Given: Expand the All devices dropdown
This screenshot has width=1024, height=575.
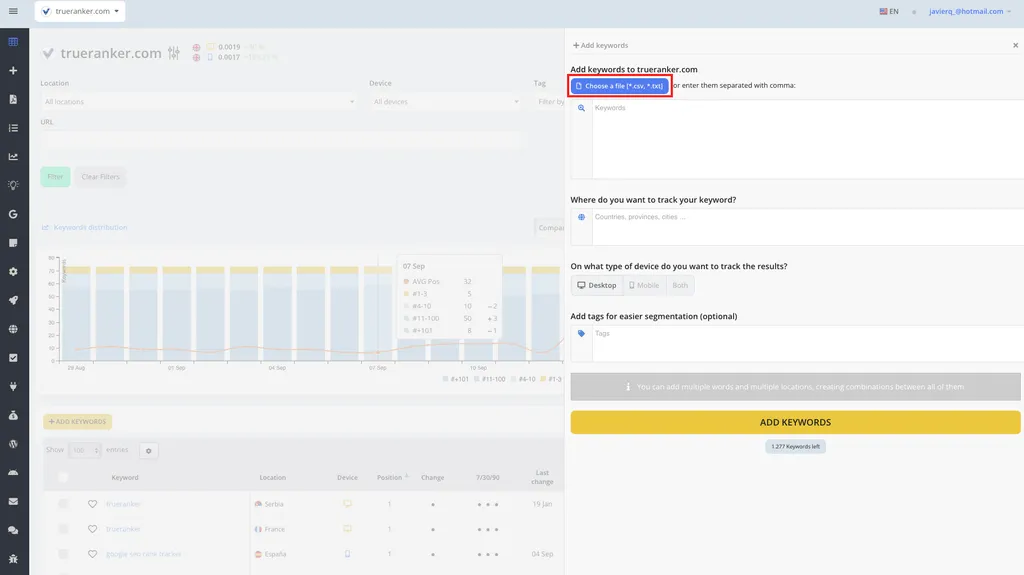Looking at the screenshot, I should coord(445,102).
